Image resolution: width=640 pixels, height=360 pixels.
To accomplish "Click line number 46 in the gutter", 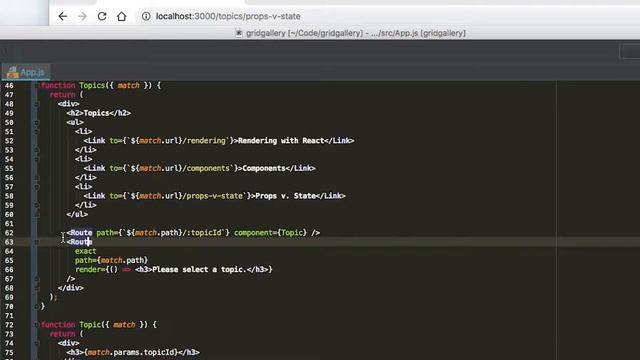I will pos(9,85).
